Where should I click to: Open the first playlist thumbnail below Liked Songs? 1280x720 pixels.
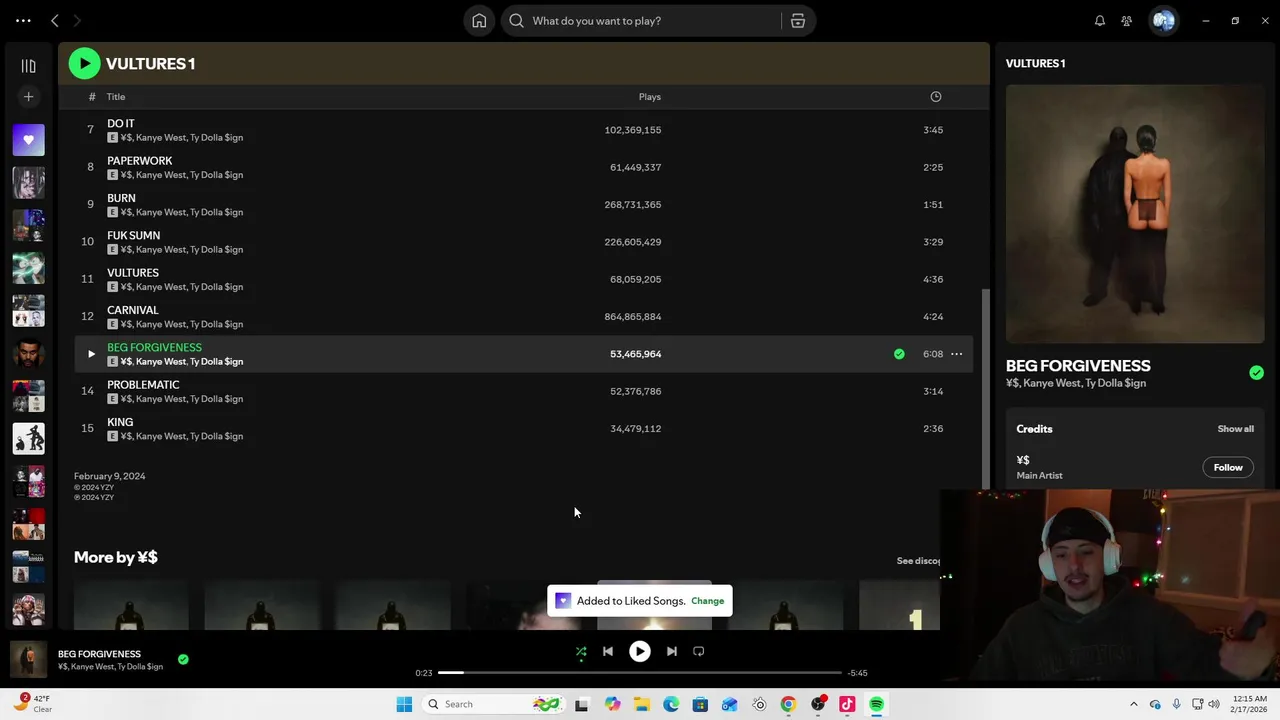[28, 183]
